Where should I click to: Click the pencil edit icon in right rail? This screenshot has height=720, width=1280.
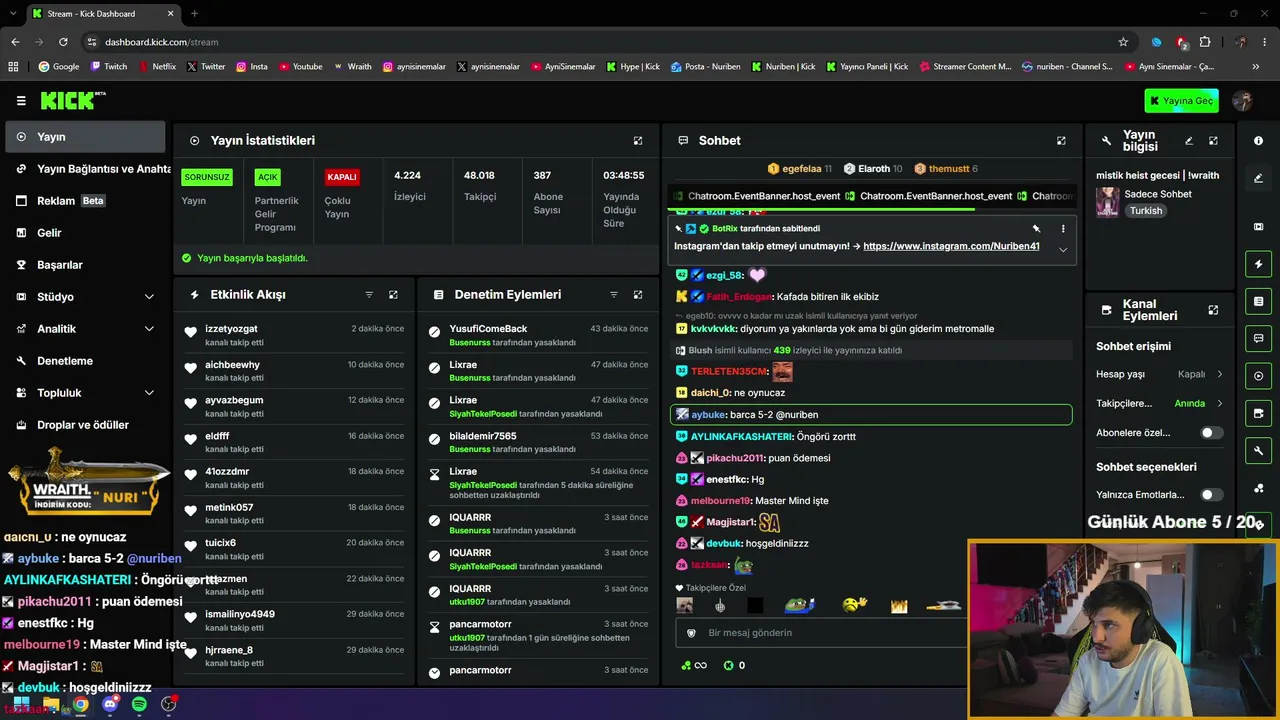[1258, 178]
